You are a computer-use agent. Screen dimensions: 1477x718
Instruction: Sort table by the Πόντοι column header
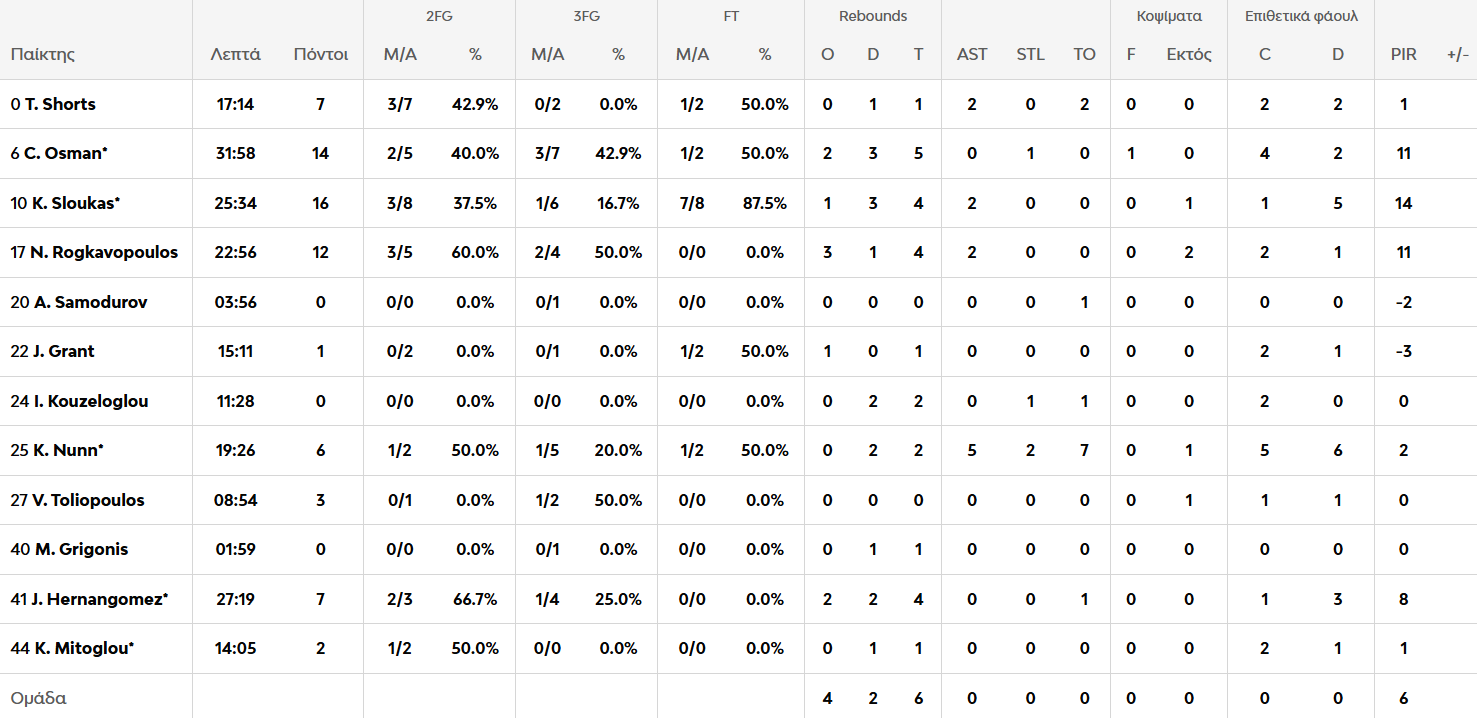pos(320,55)
